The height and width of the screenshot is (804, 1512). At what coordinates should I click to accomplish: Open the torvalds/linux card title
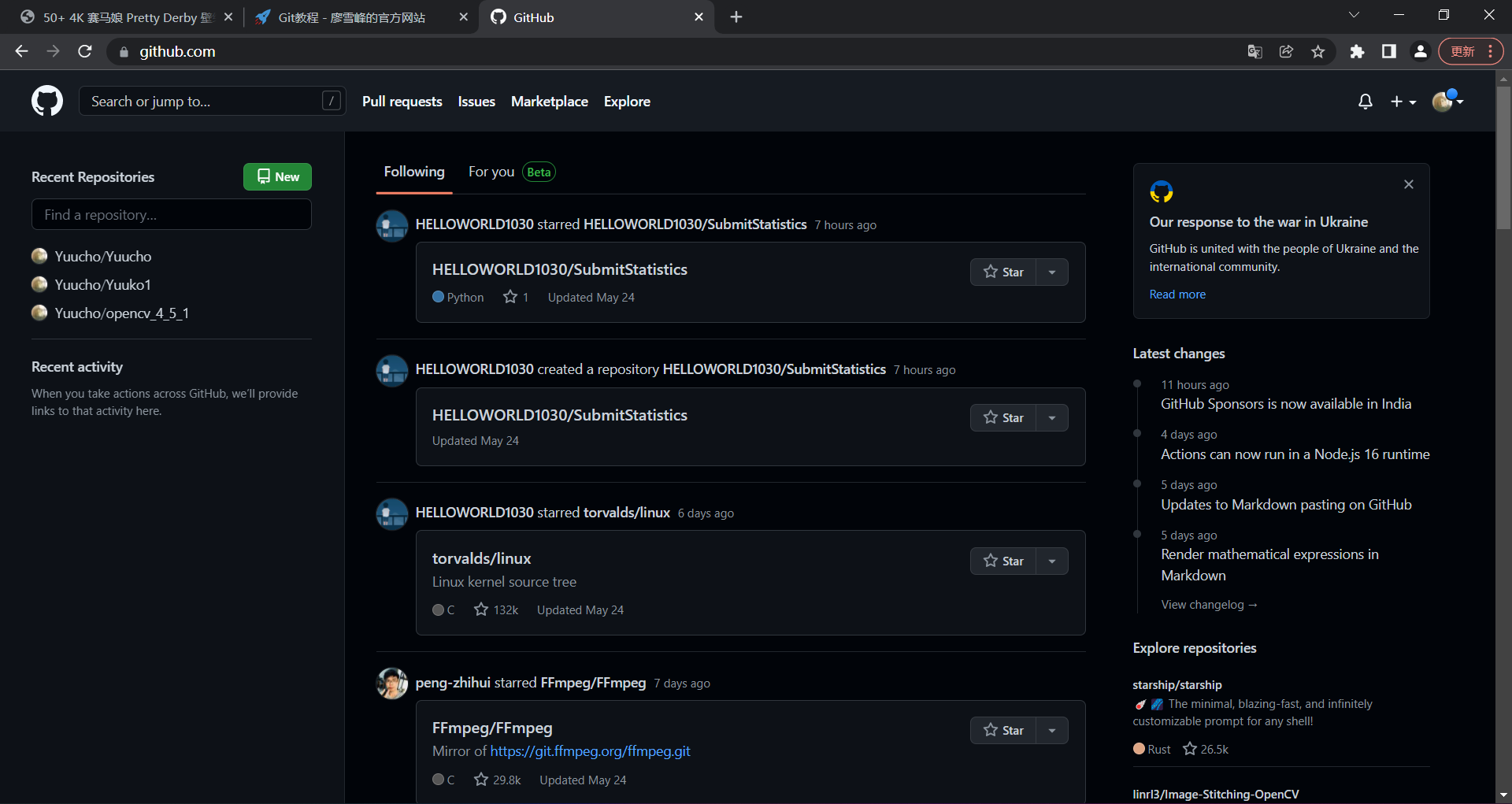481,558
